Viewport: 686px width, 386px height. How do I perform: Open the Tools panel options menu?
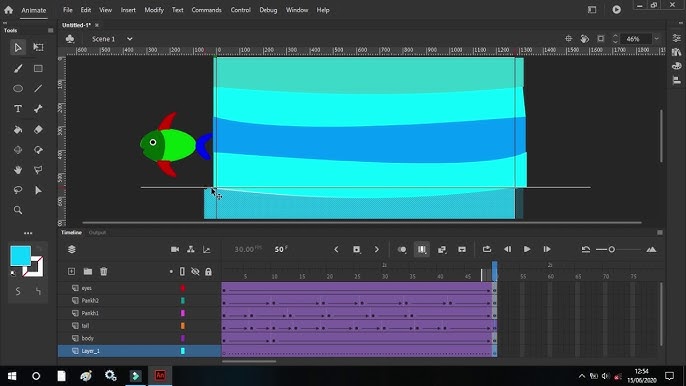click(50, 30)
